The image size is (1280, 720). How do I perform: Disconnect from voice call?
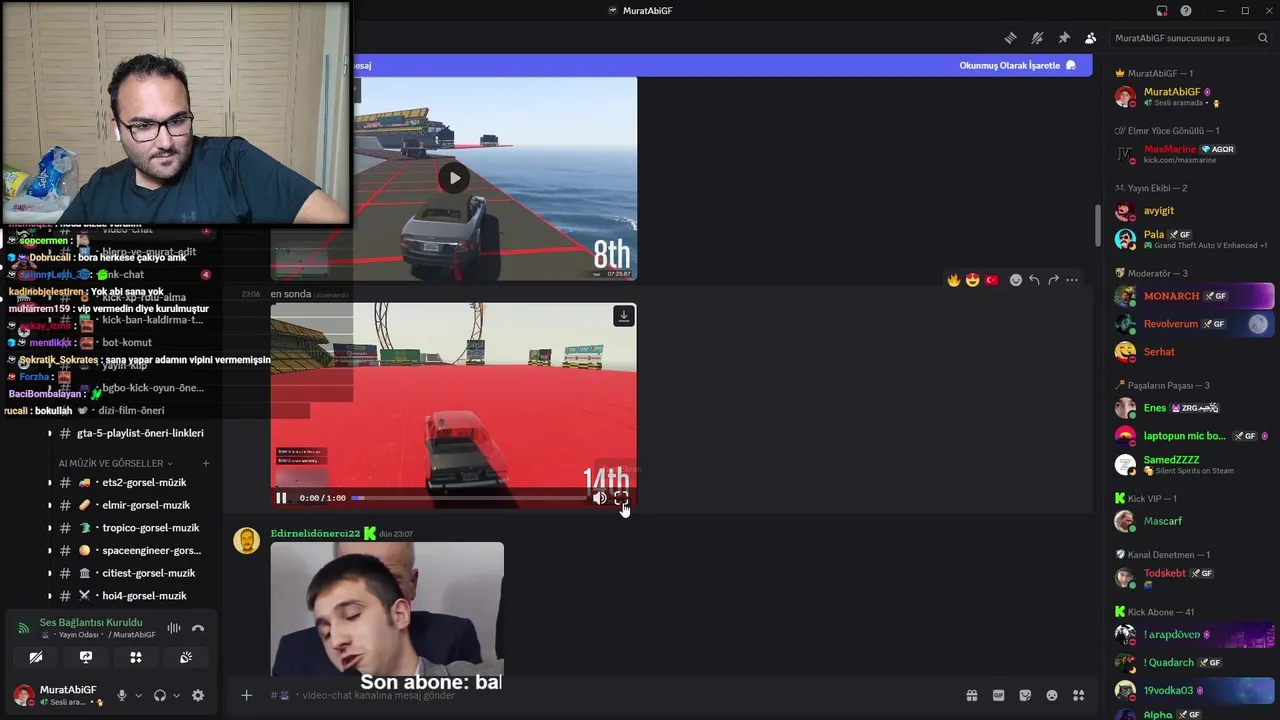pyautogui.click(x=198, y=628)
